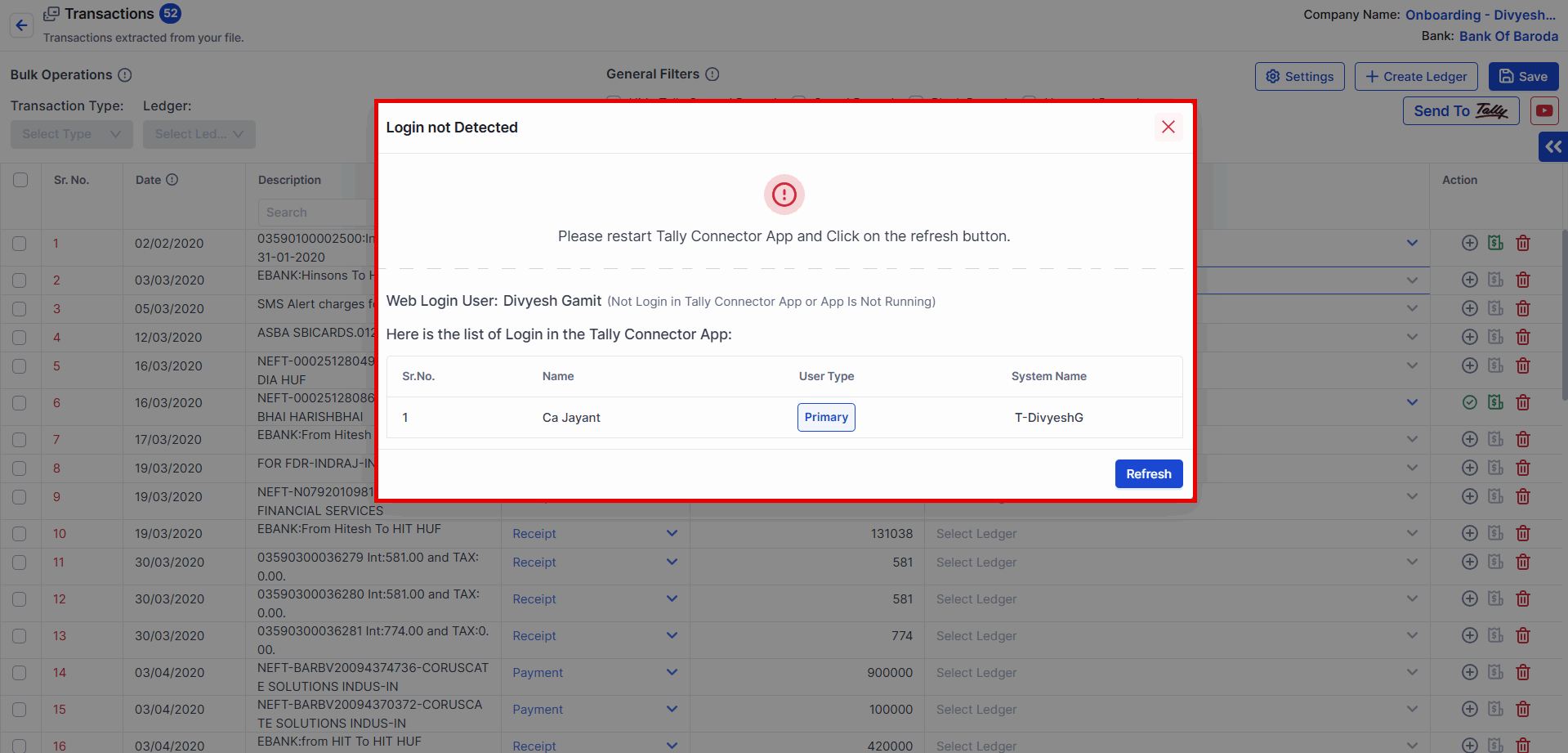Screen dimensions: 1568x753
Task: Open Select Ledger dropdown for row 10
Action: (1177, 534)
